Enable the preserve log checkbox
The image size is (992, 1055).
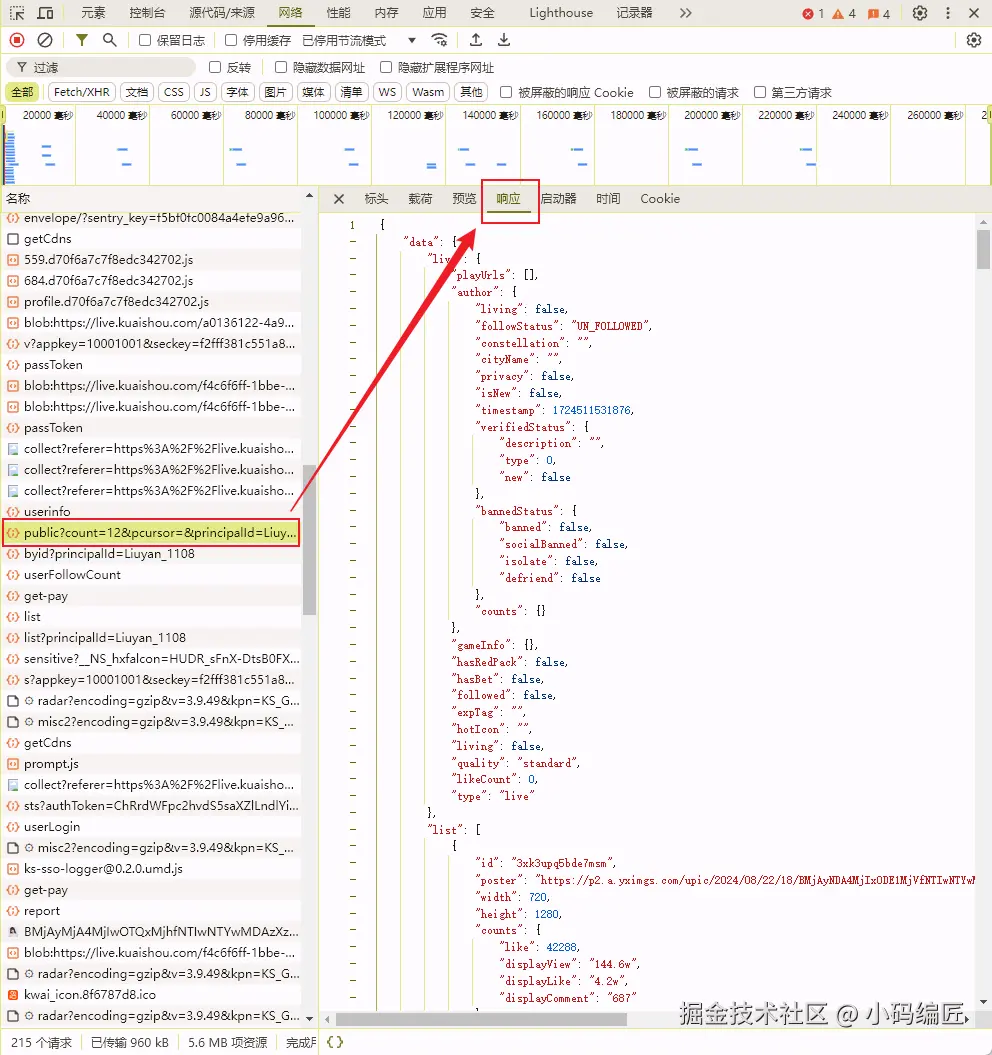coord(145,40)
